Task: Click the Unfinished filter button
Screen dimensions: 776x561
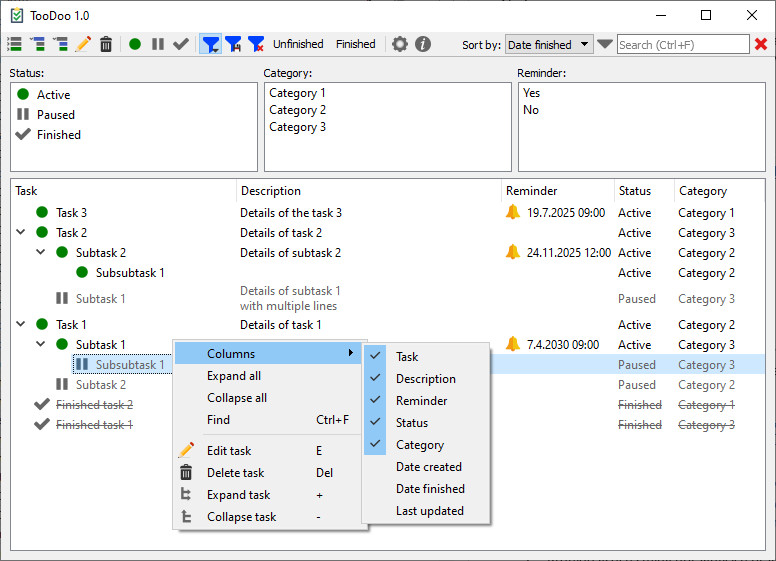Action: point(298,44)
